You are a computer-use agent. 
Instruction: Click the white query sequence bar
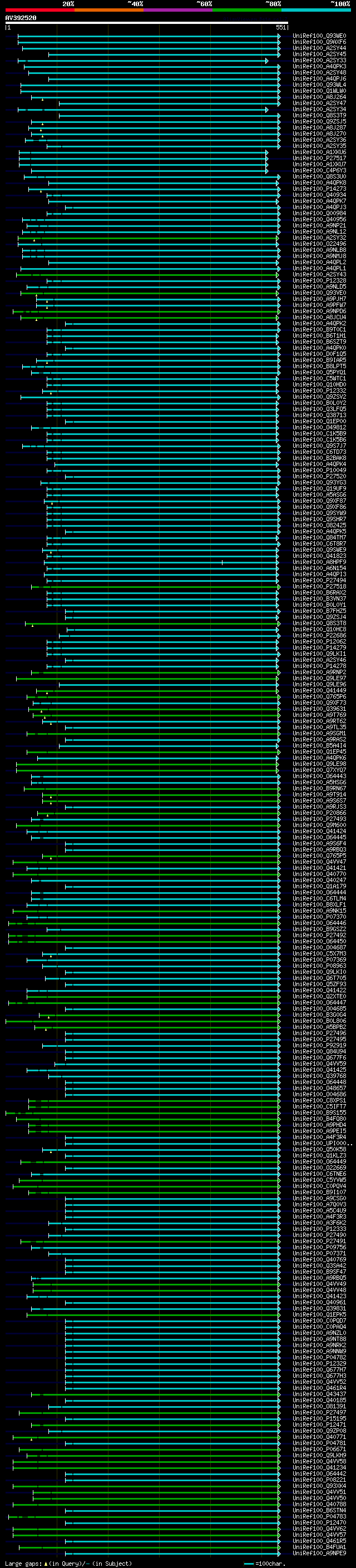(x=147, y=23)
